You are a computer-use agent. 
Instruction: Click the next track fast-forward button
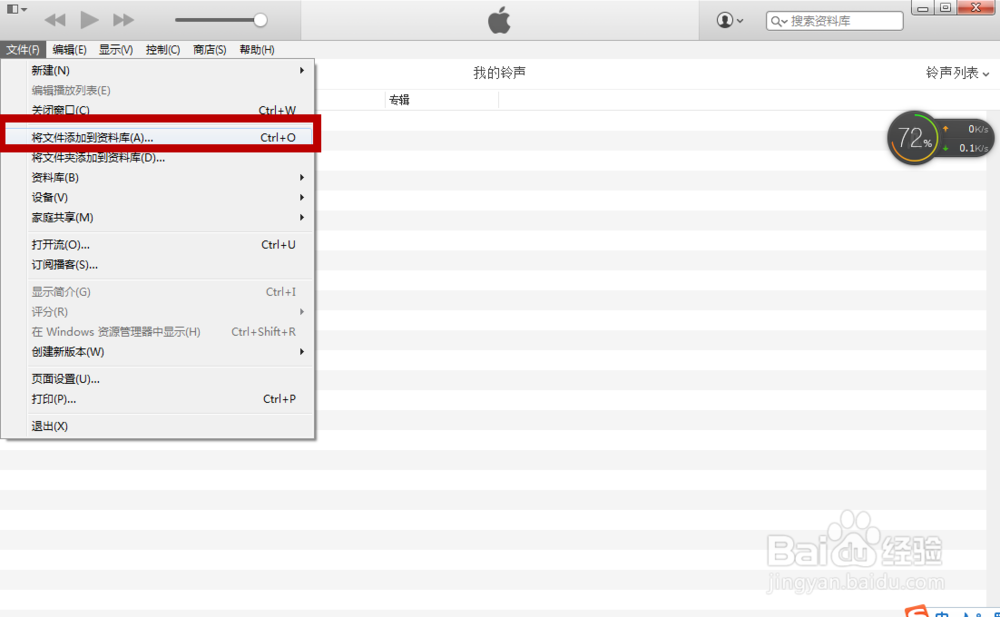coord(123,20)
